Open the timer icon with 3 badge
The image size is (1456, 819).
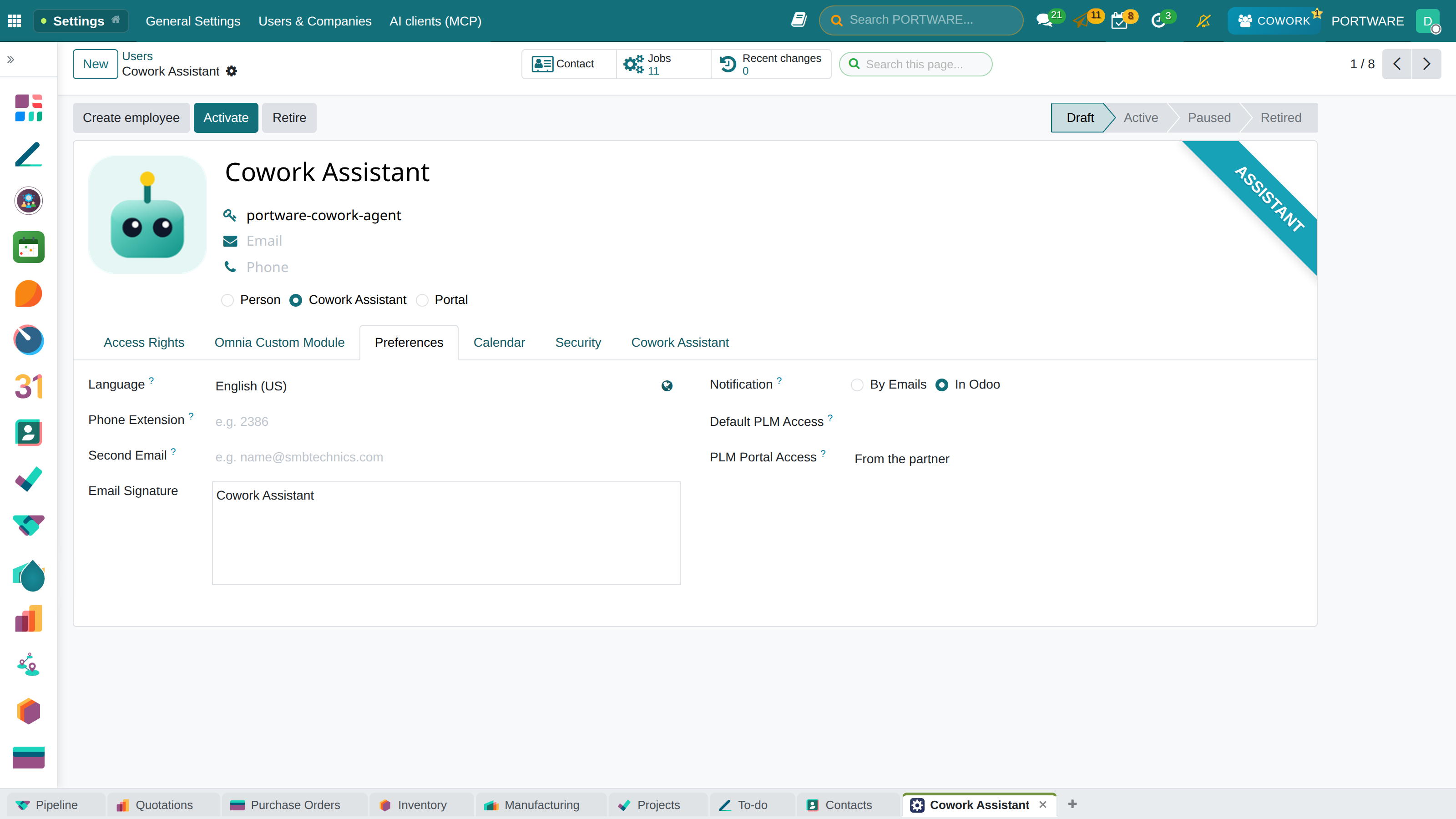coord(1159,21)
